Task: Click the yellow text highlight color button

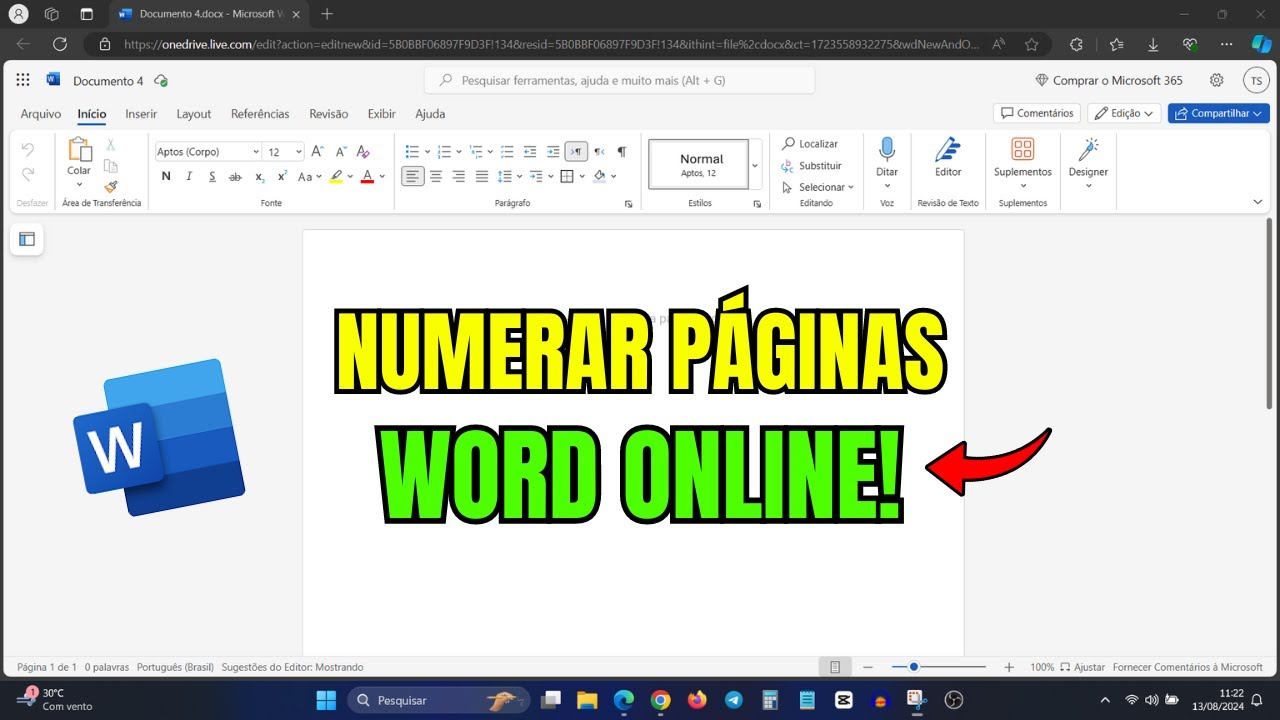Action: [x=337, y=177]
